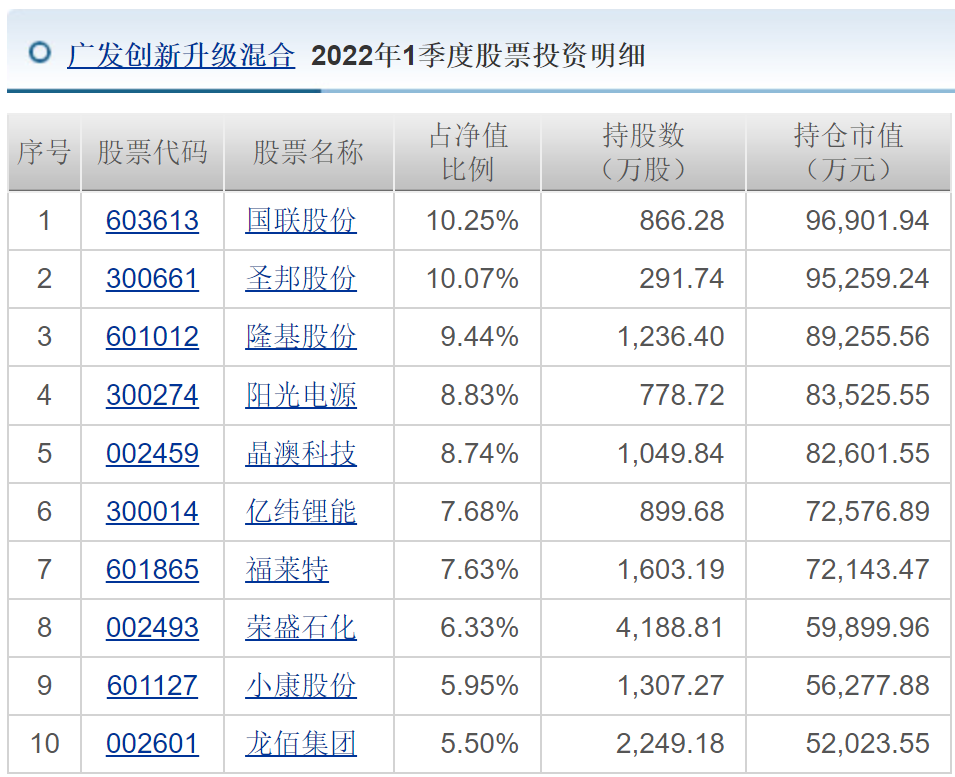This screenshot has width=955, height=777.
Task: Select the 96,901.94 market value cell
Action: point(848,220)
